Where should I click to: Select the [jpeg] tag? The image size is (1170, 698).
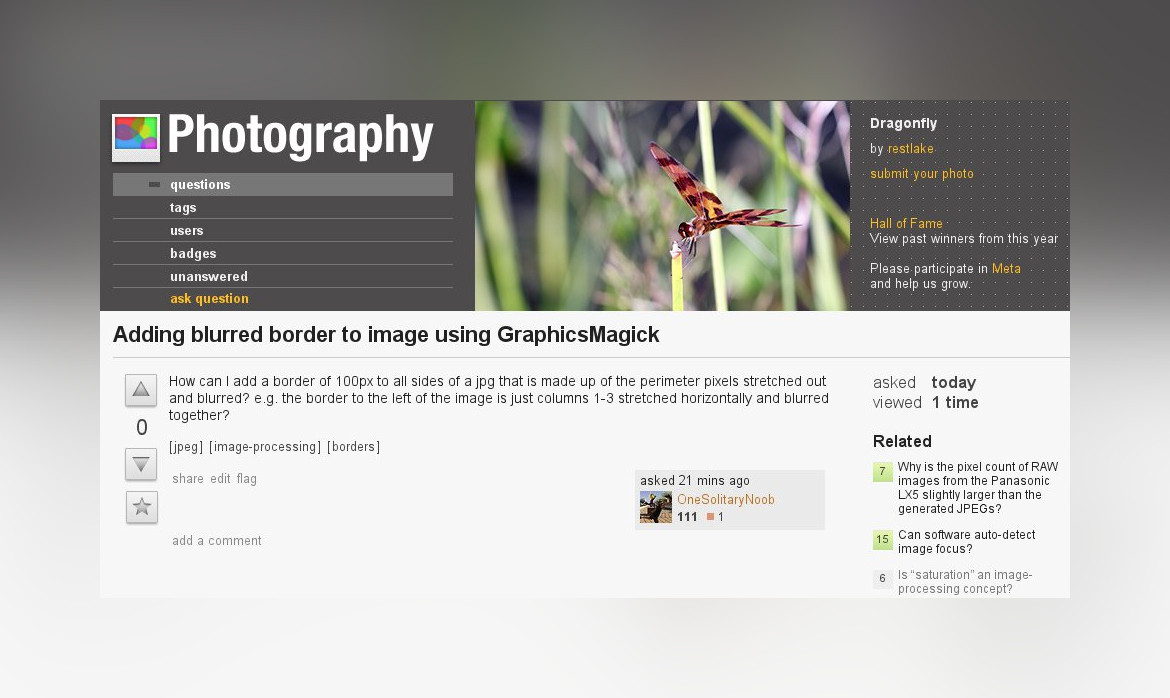186,446
